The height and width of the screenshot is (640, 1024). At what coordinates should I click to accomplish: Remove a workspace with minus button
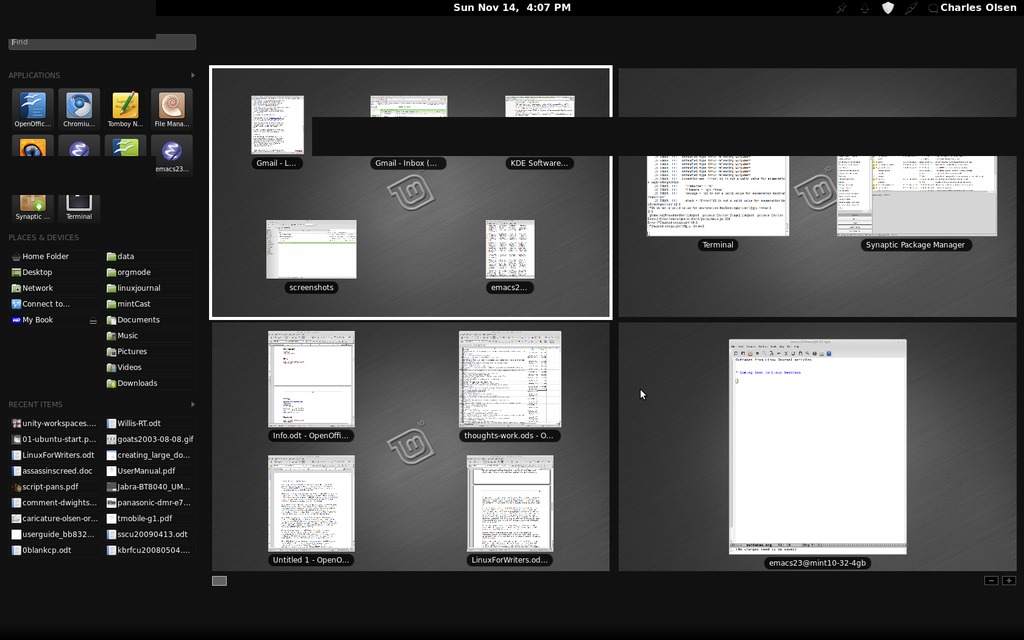[991, 580]
